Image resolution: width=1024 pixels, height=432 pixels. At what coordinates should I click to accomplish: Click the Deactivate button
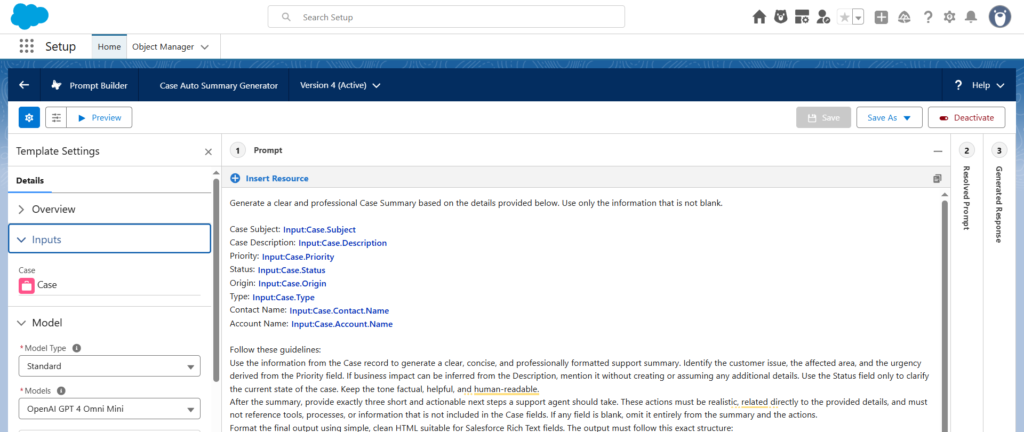pyautogui.click(x=966, y=118)
